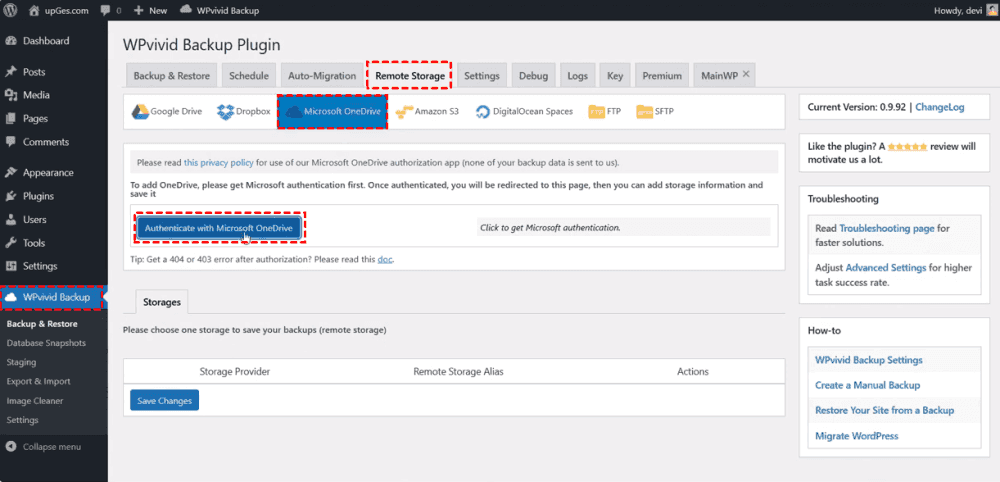1000x482 pixels.
Task: Open the Key tab
Action: 615,75
